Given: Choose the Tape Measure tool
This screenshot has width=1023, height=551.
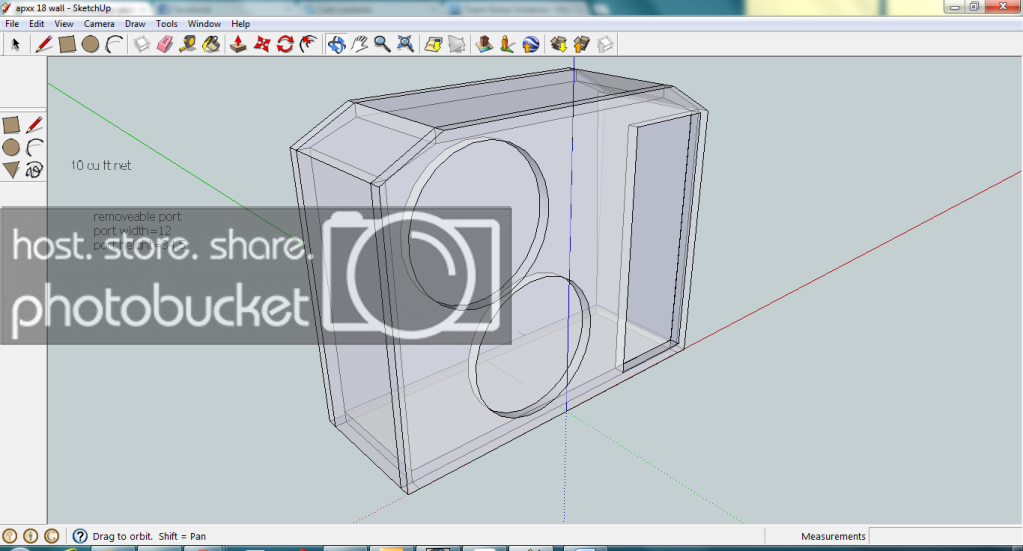Looking at the screenshot, I should (188, 44).
